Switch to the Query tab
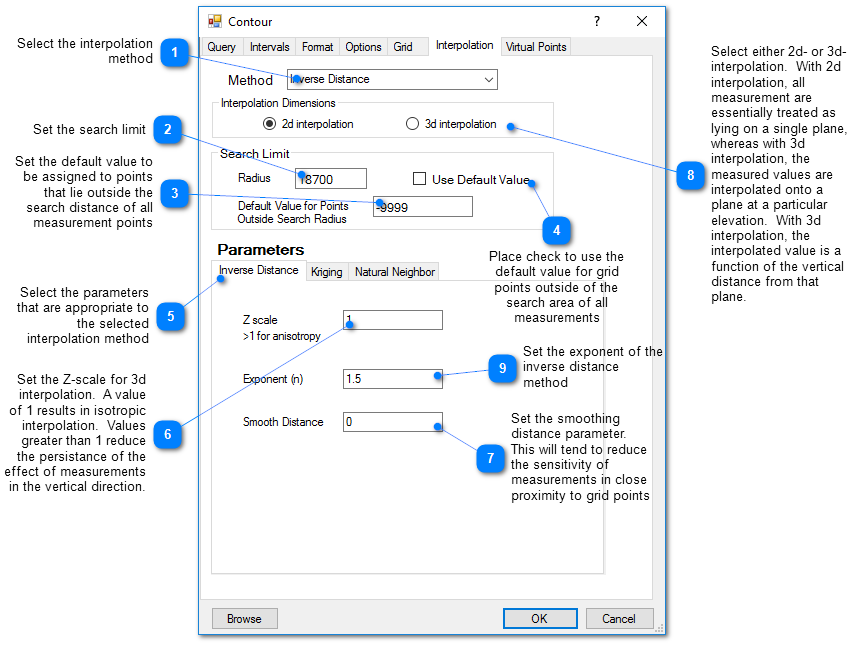This screenshot has height=645, width=854. 221,47
